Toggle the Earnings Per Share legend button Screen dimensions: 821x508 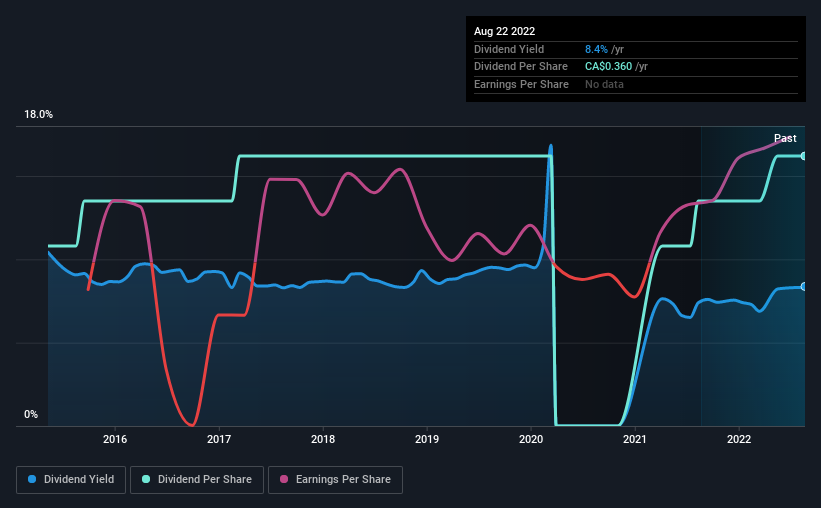tap(335, 480)
